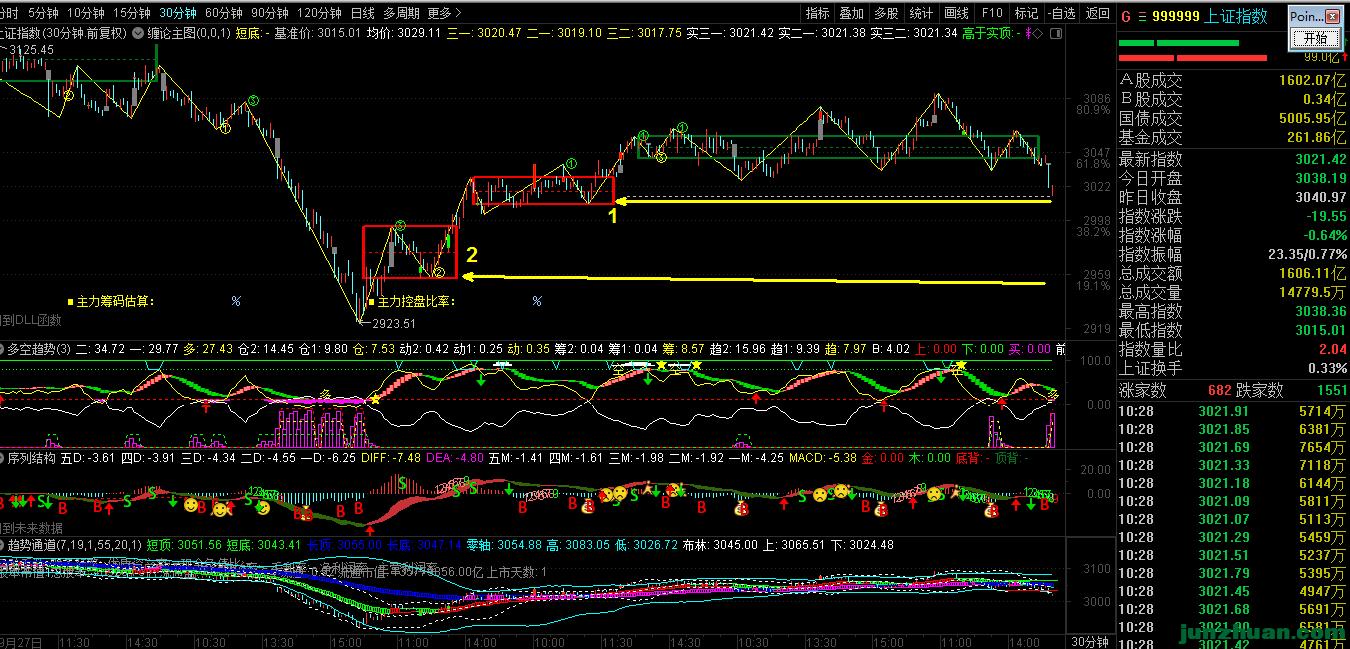
Task: Open the F10 company info
Action: pyautogui.click(x=992, y=13)
